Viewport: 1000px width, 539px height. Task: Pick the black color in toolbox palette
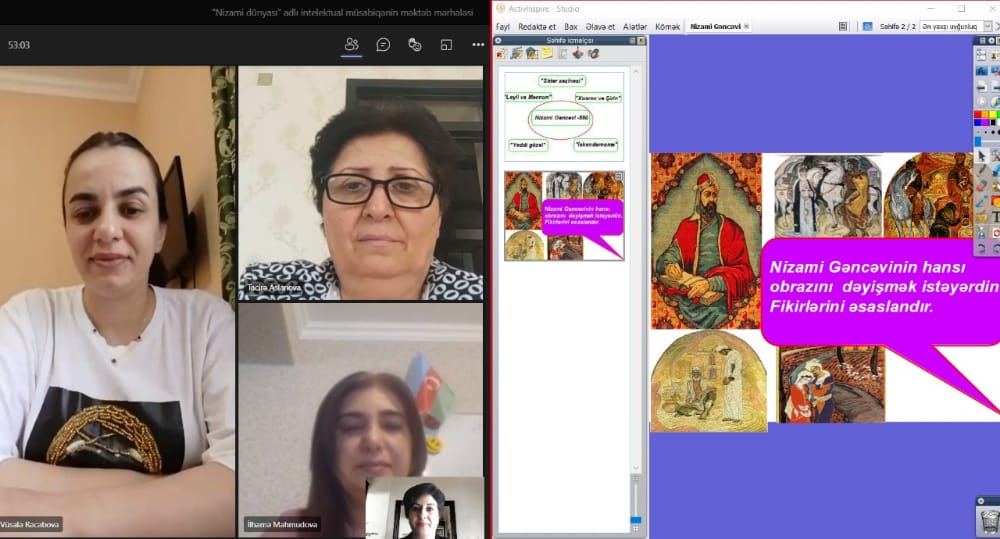click(x=992, y=121)
